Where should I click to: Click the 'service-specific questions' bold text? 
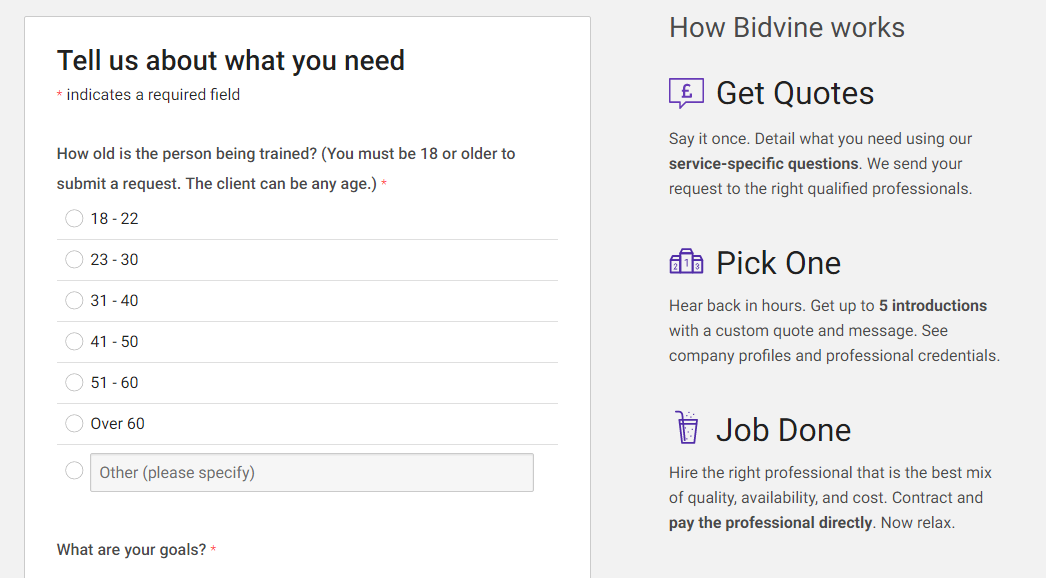(763, 164)
